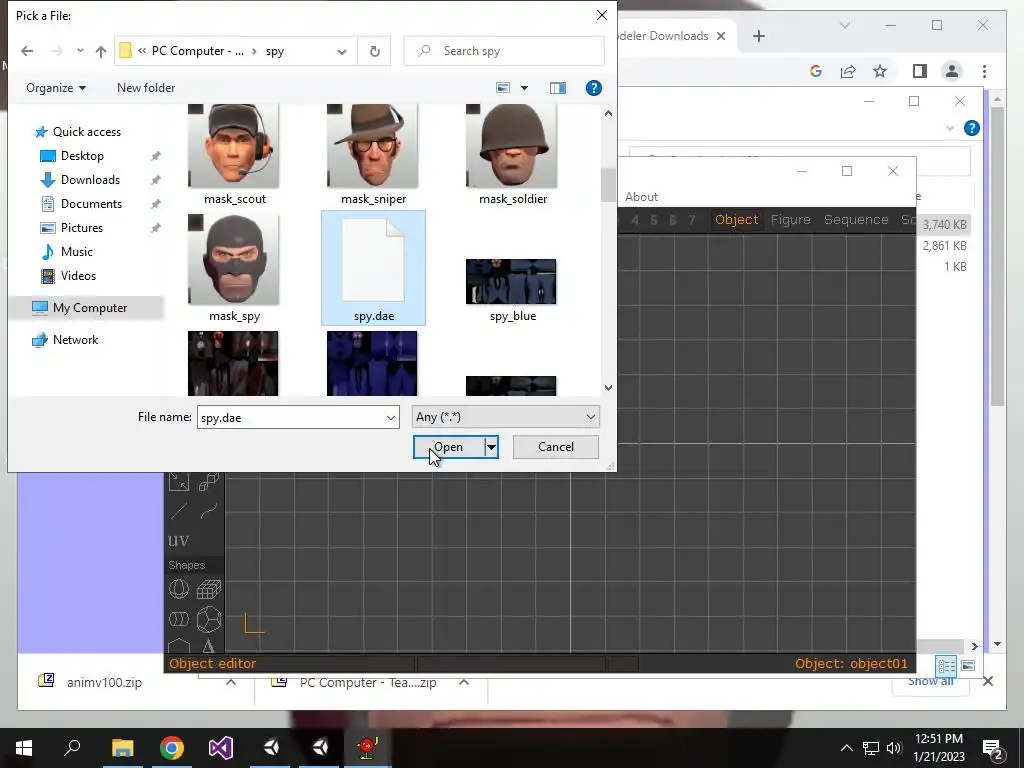Close the Chrome downloads bar

(988, 681)
